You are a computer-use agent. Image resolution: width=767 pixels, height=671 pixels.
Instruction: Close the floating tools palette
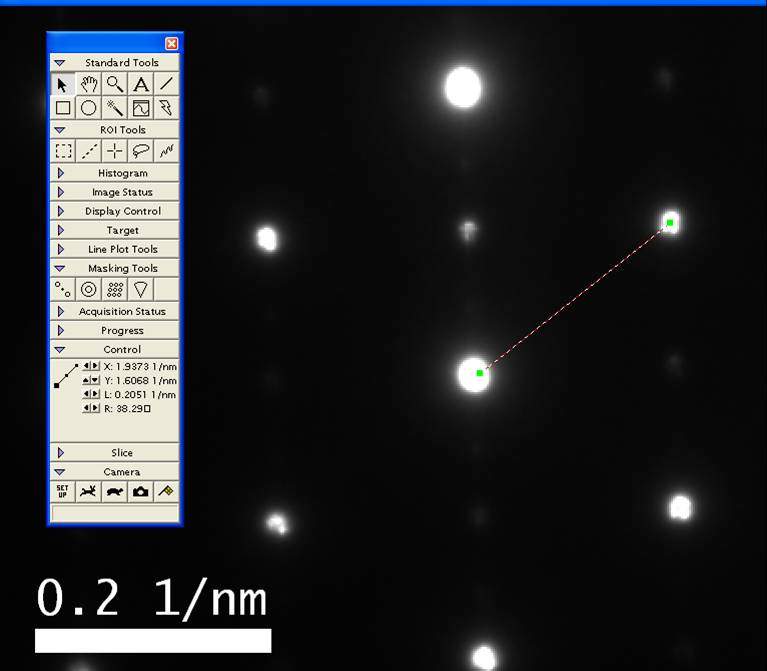tap(171, 44)
